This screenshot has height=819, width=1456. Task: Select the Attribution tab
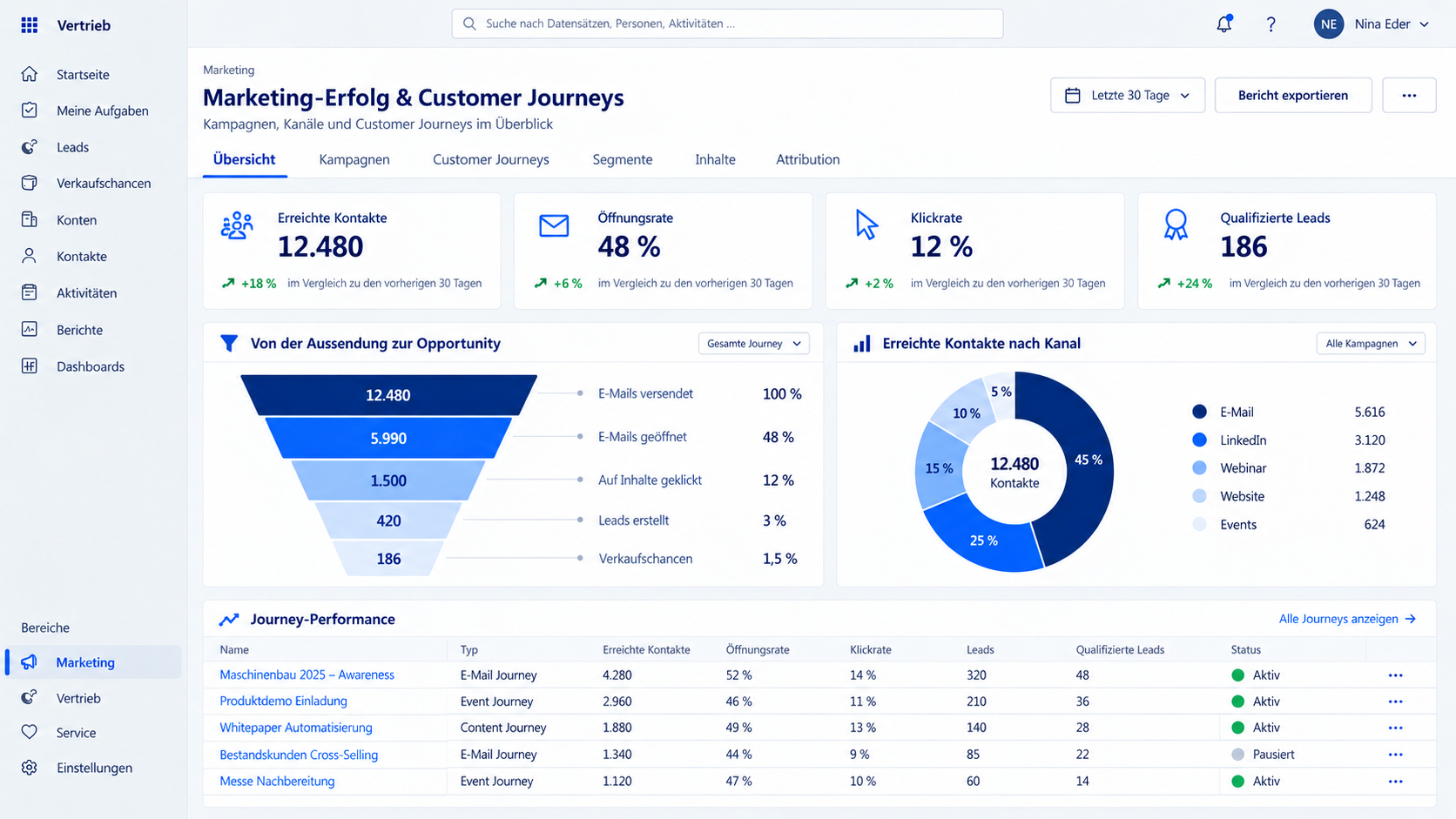(808, 159)
